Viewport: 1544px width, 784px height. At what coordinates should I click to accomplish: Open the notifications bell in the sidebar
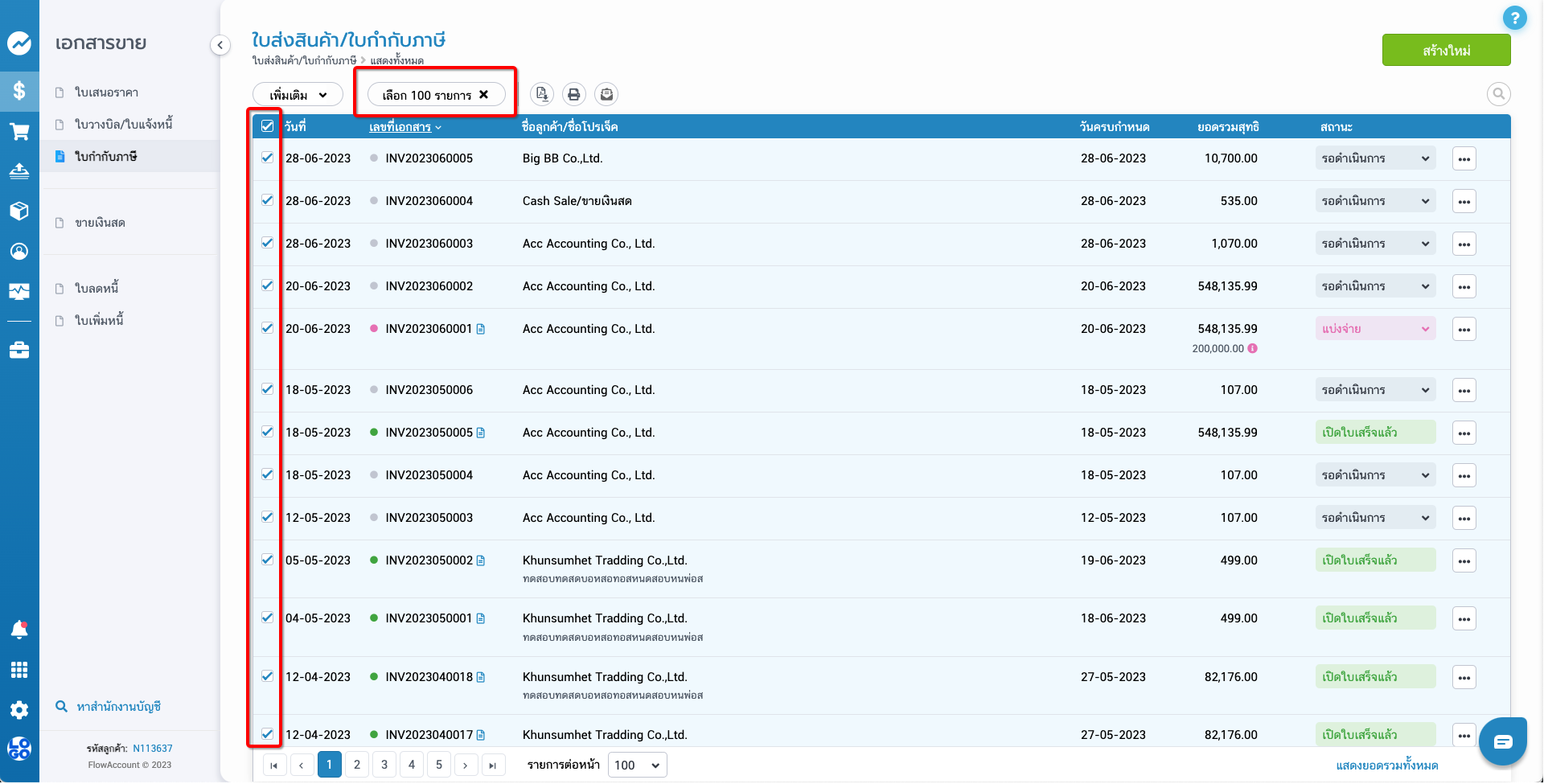pyautogui.click(x=19, y=630)
